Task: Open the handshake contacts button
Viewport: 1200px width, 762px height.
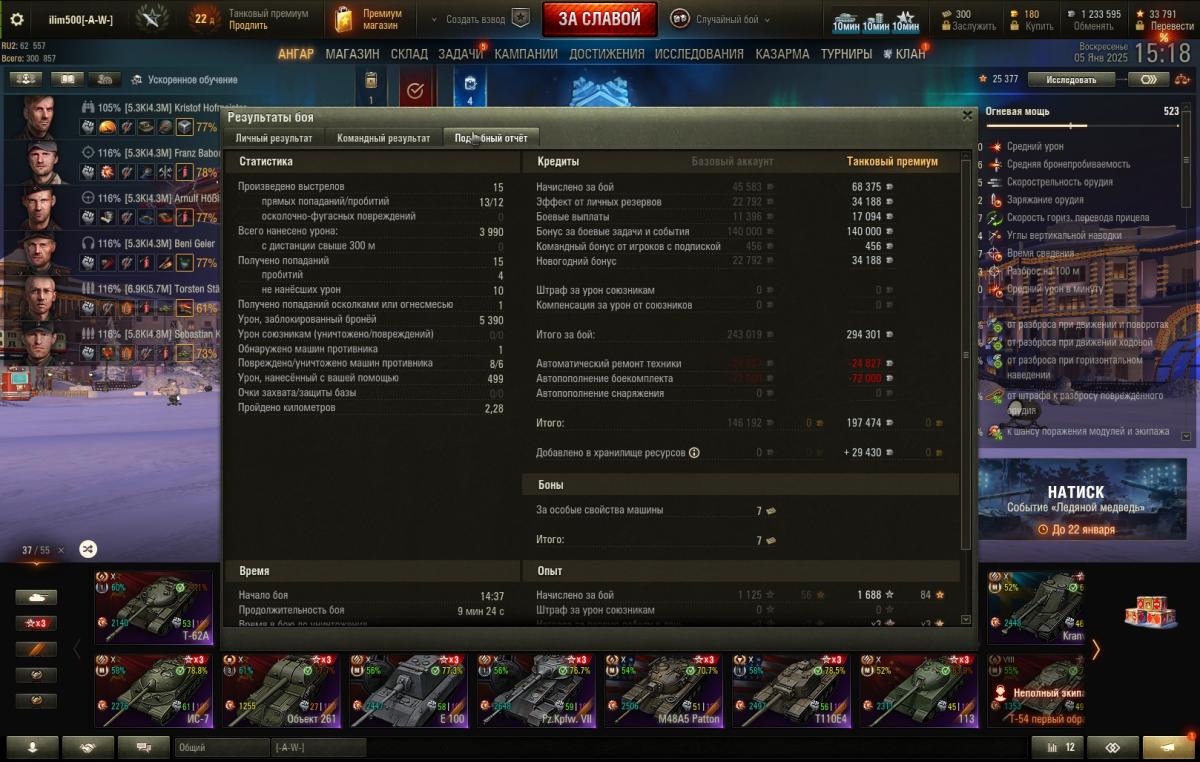Action: pyautogui.click(x=88, y=747)
